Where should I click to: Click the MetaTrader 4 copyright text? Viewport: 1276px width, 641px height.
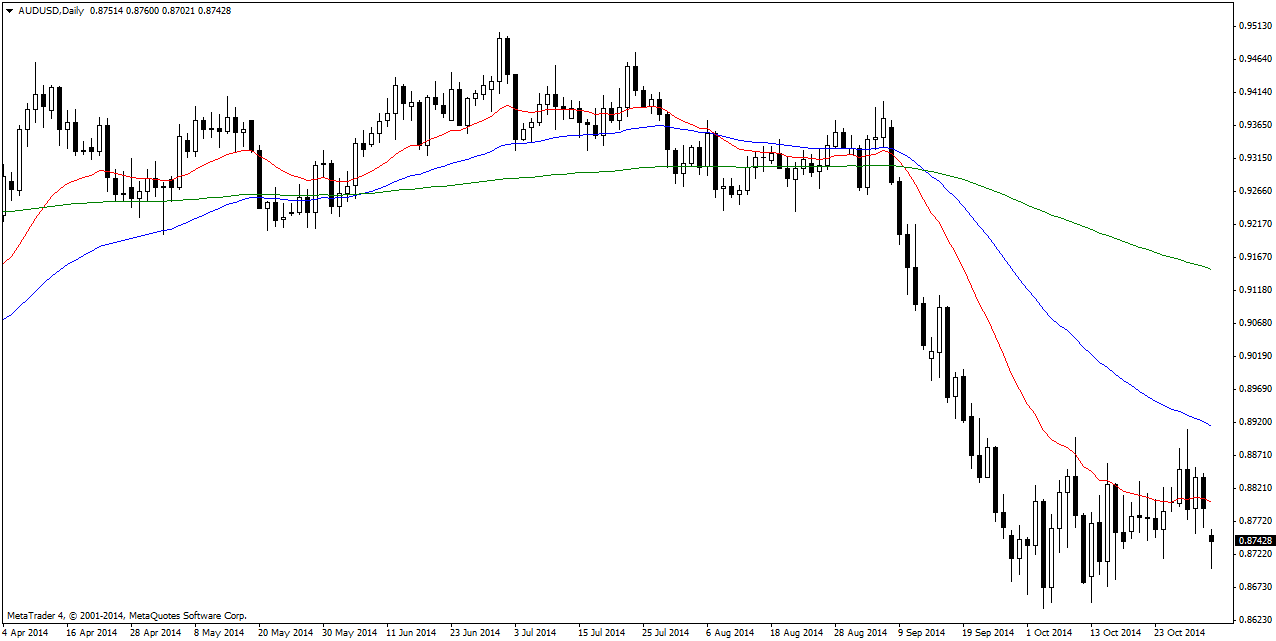pyautogui.click(x=126, y=616)
